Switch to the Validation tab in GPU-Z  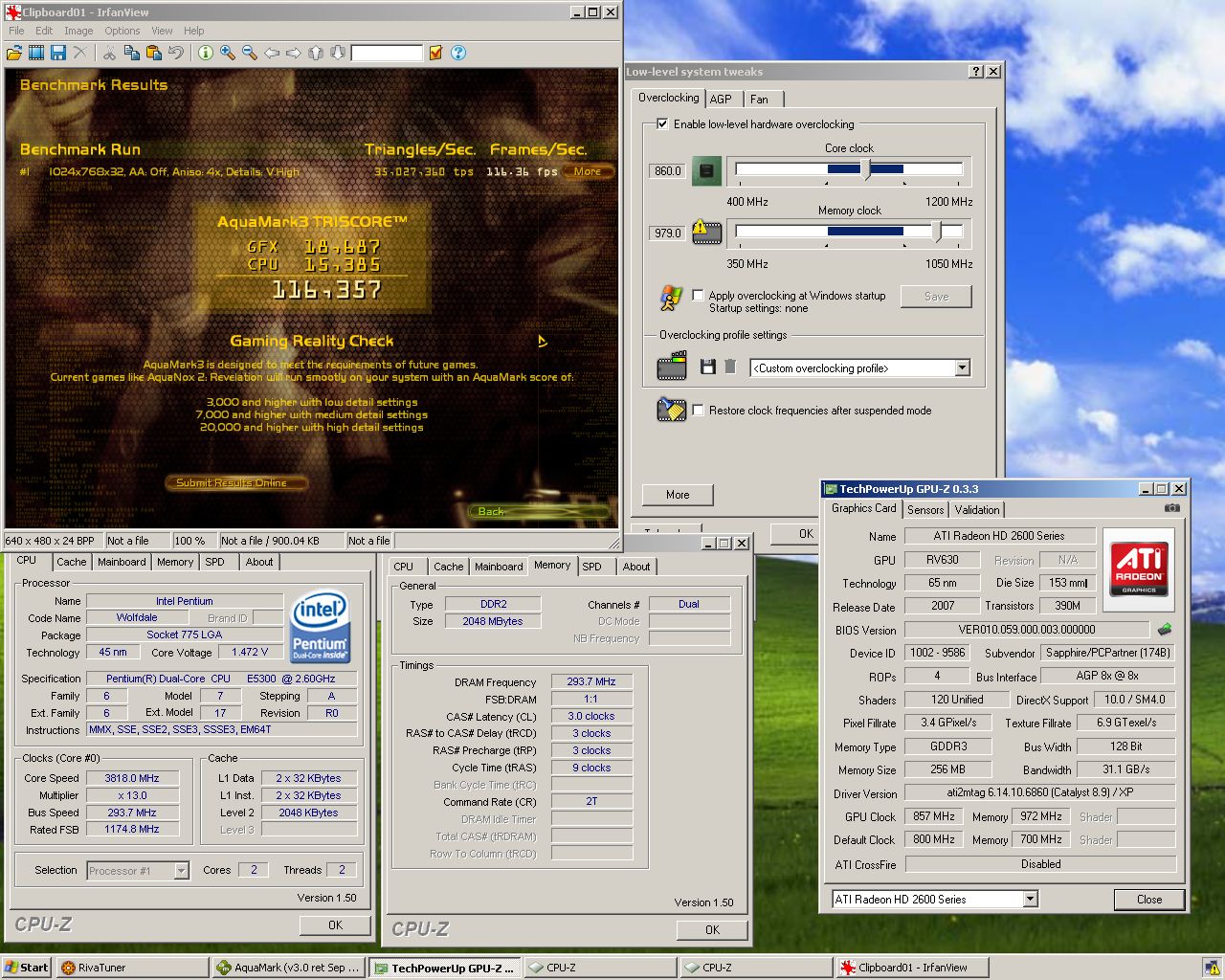977,510
